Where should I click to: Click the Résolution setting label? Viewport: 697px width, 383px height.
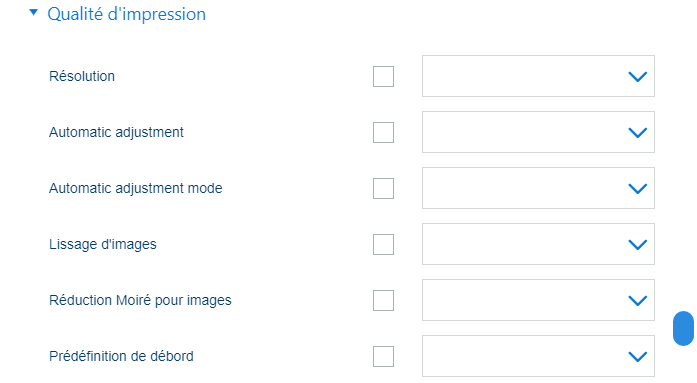pos(82,76)
